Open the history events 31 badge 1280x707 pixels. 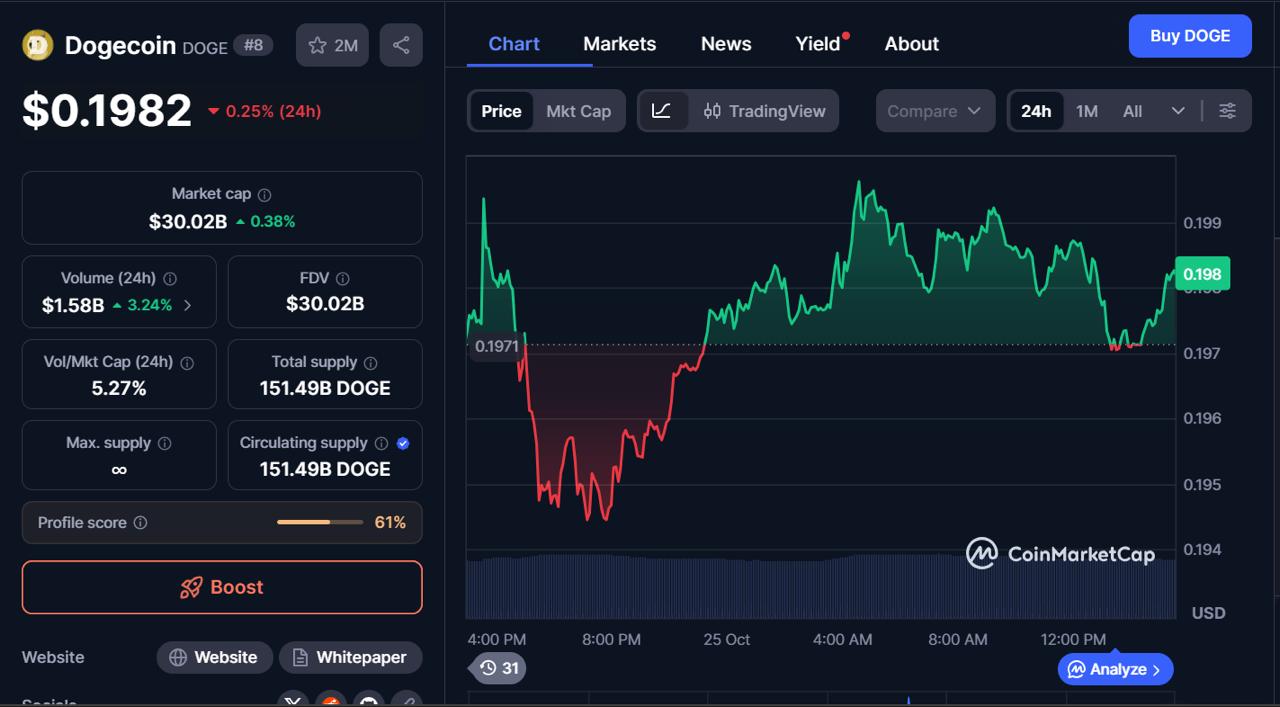coord(498,668)
